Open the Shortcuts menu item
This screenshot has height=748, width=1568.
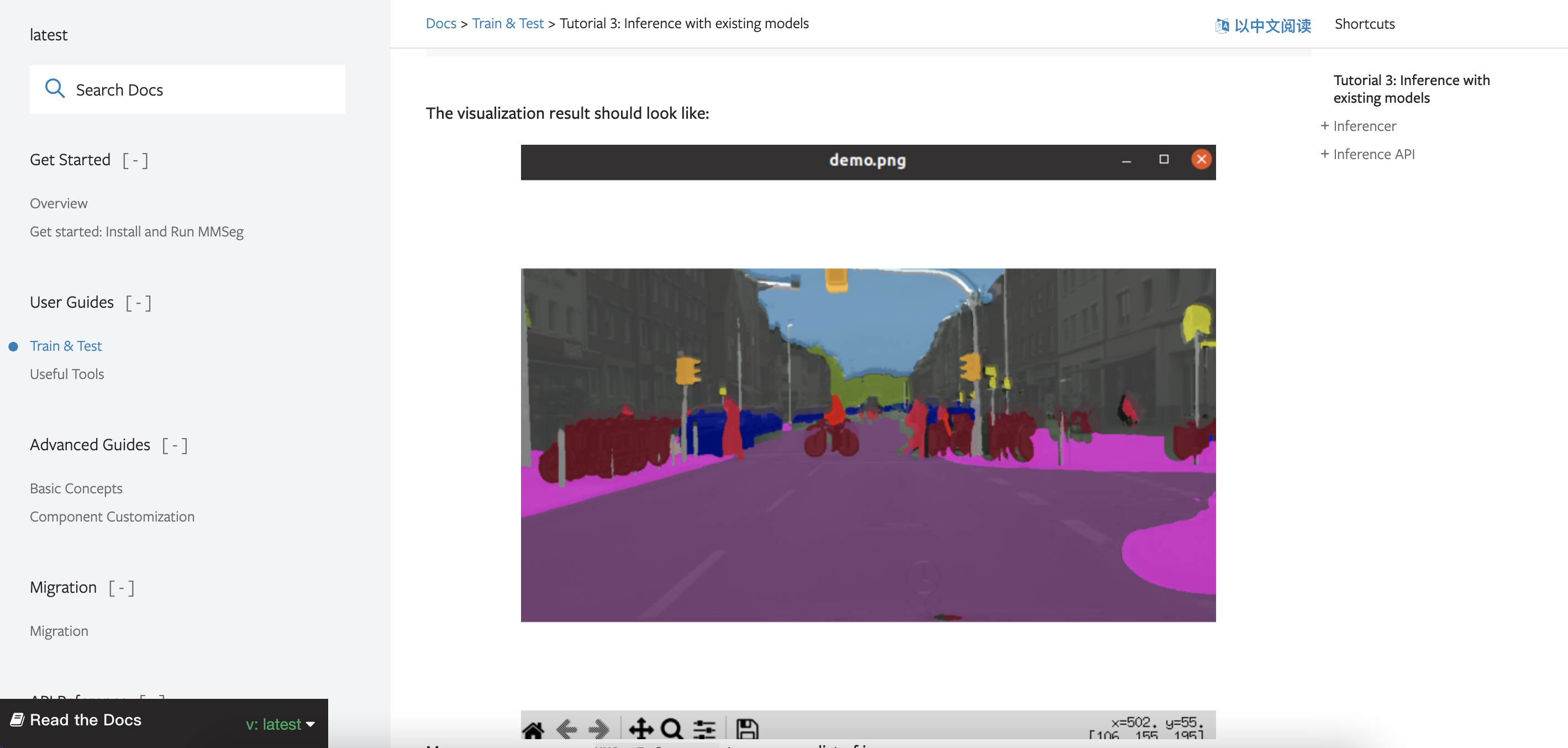pyautogui.click(x=1365, y=24)
